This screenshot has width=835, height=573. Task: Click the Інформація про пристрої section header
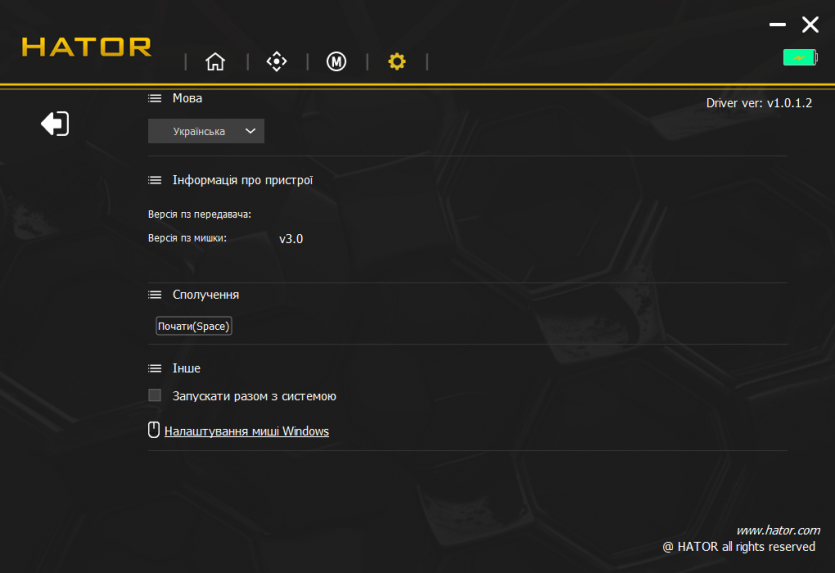coord(242,180)
